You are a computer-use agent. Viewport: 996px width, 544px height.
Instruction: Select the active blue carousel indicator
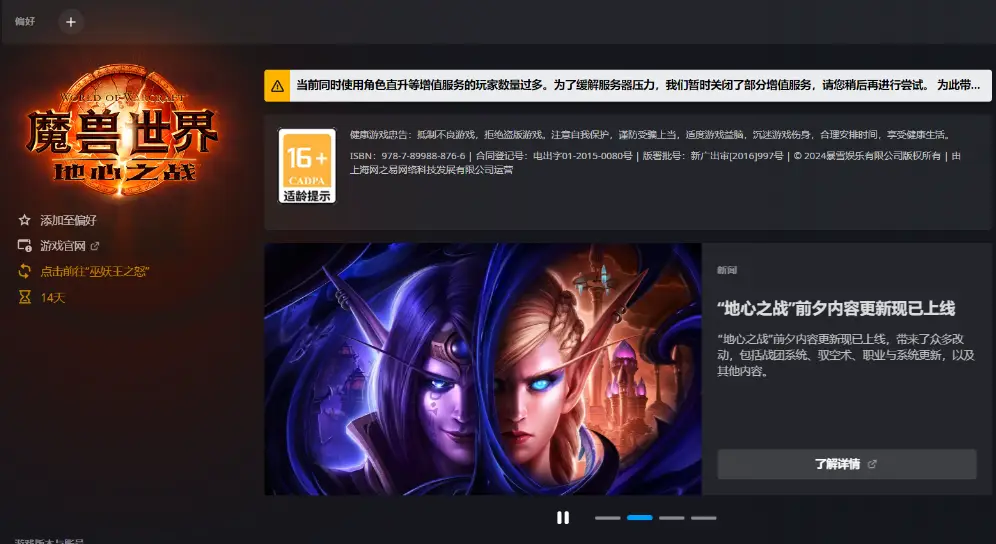[x=640, y=518]
